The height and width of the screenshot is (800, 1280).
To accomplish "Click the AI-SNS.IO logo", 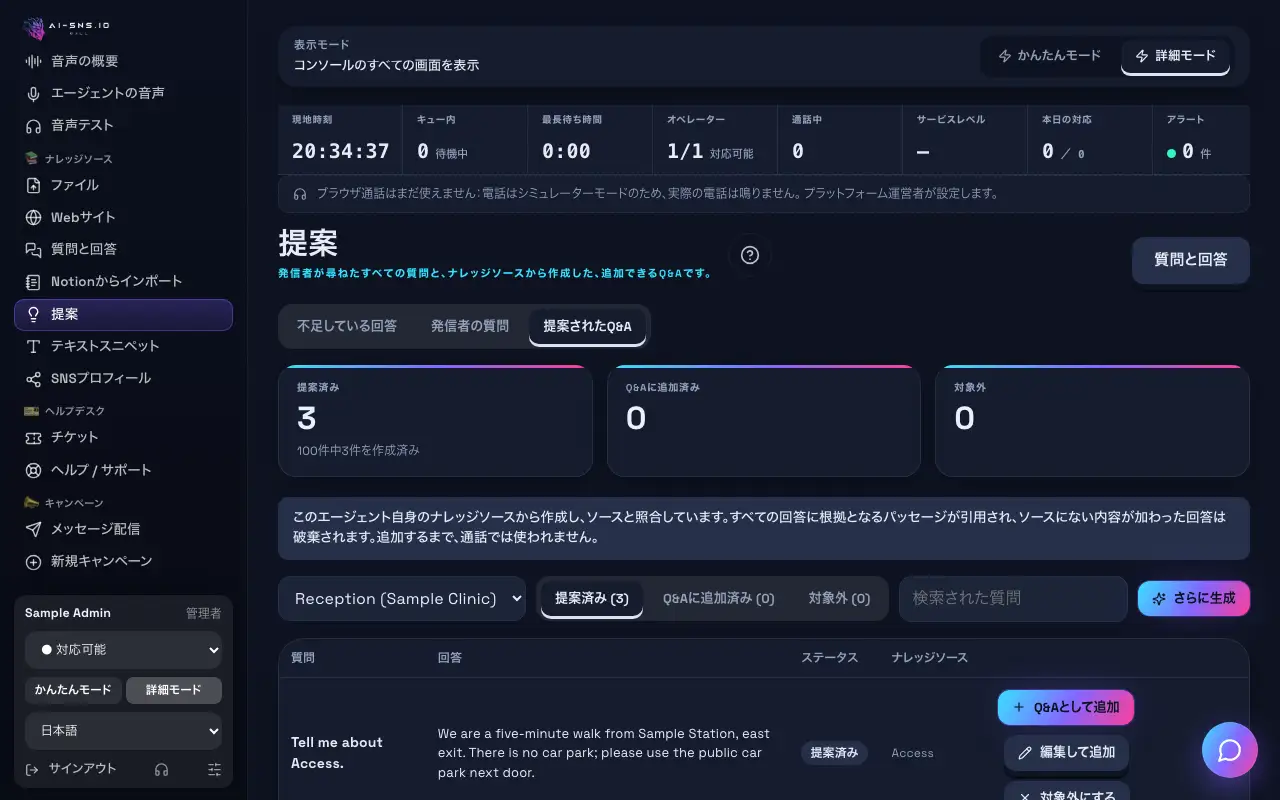I will (x=67, y=29).
